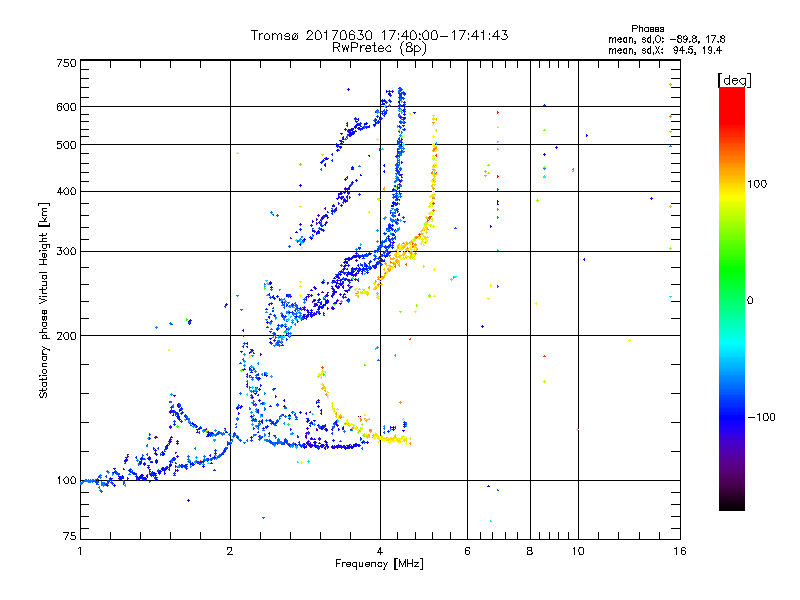The image size is (800, 600).
Task: Click the plot title 'Tromsø 20170630 17:40:00-17:41:43'
Action: click(x=379, y=35)
